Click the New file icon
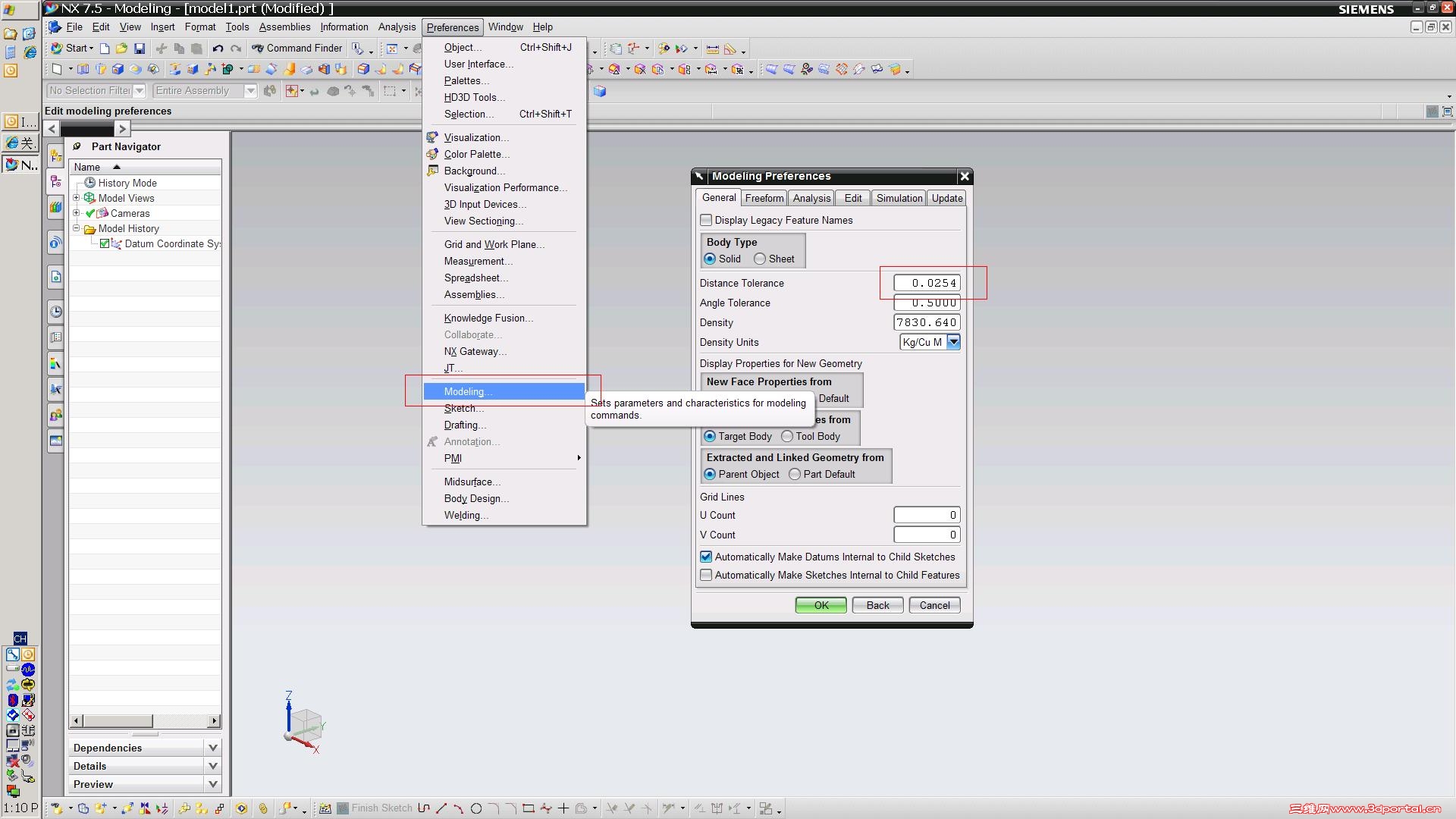This screenshot has width=1456, height=819. pyautogui.click(x=105, y=49)
